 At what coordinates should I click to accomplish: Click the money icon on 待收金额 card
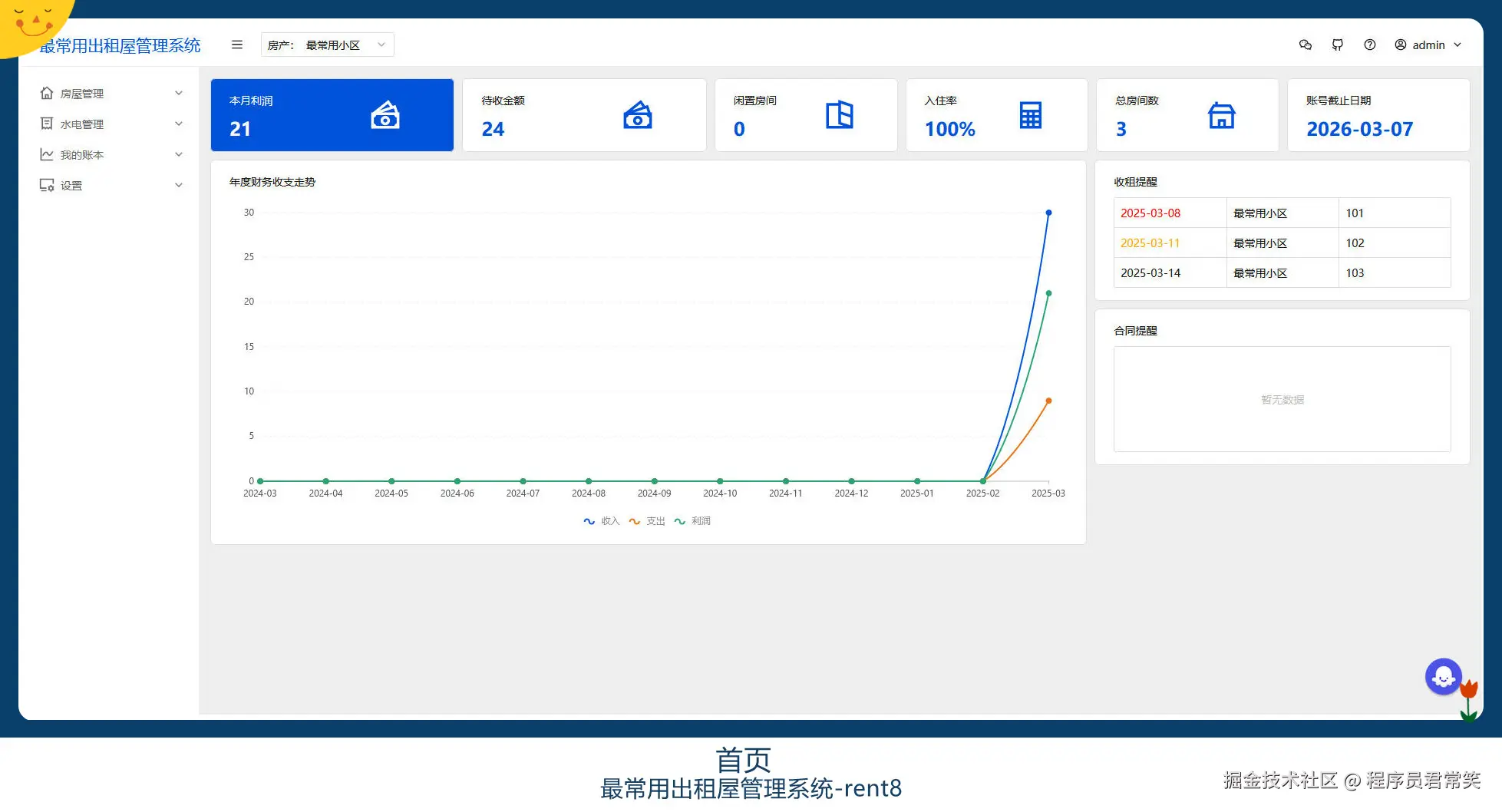click(x=638, y=115)
